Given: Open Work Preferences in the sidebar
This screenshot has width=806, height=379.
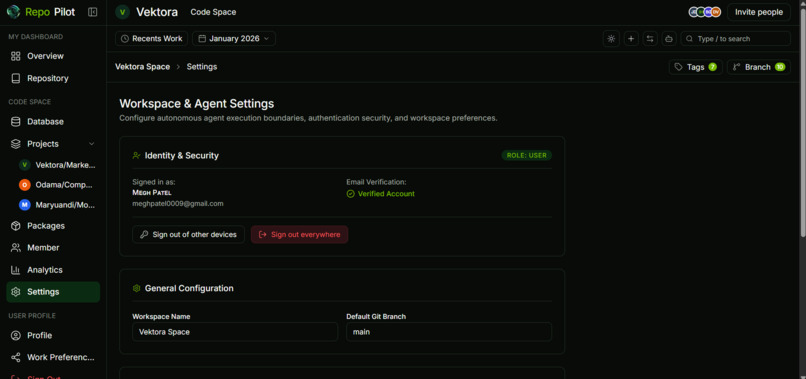Looking at the screenshot, I should [53, 357].
